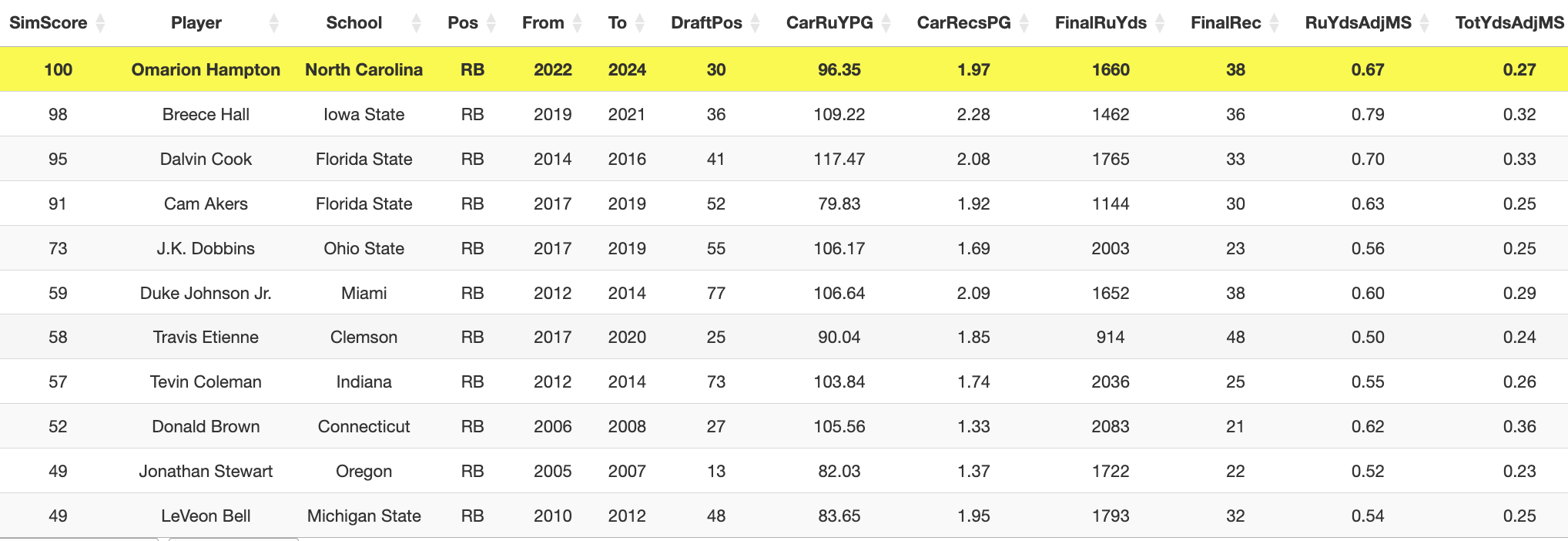Sort by DraftPos arrow icon
The height and width of the screenshot is (541, 1568).
coord(756,23)
